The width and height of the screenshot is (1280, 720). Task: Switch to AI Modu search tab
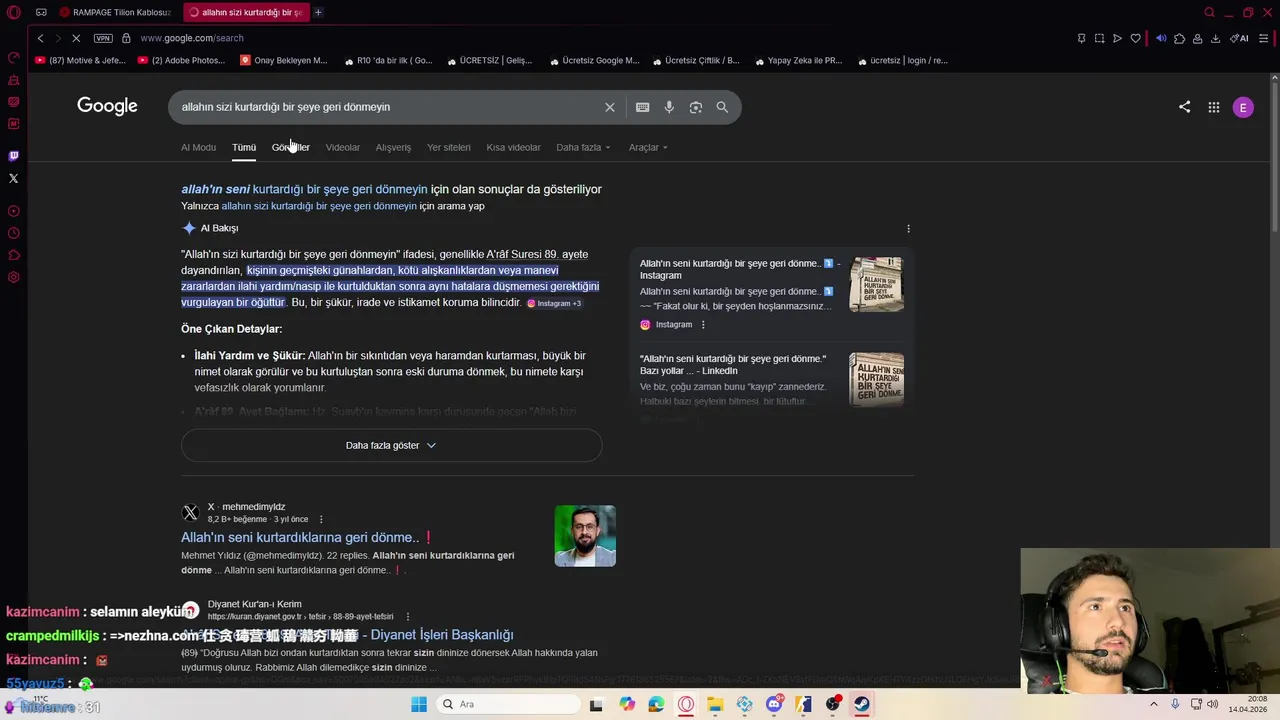click(198, 147)
